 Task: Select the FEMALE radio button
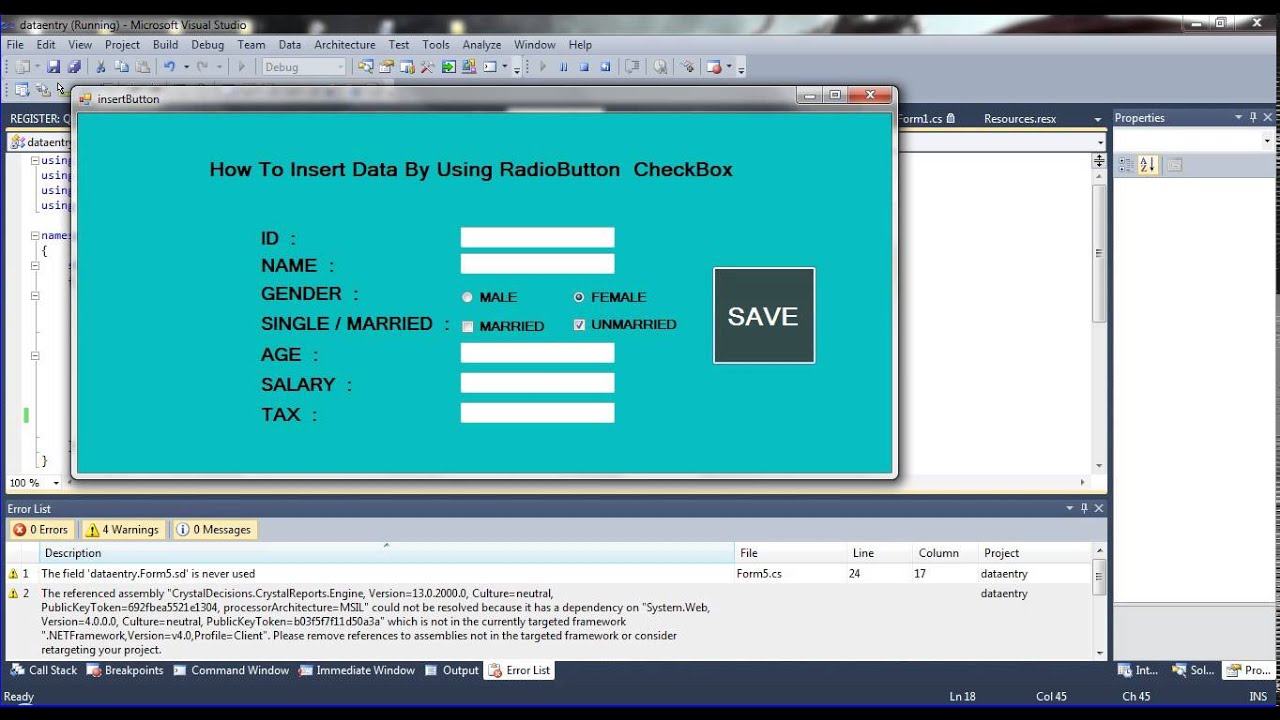[579, 297]
